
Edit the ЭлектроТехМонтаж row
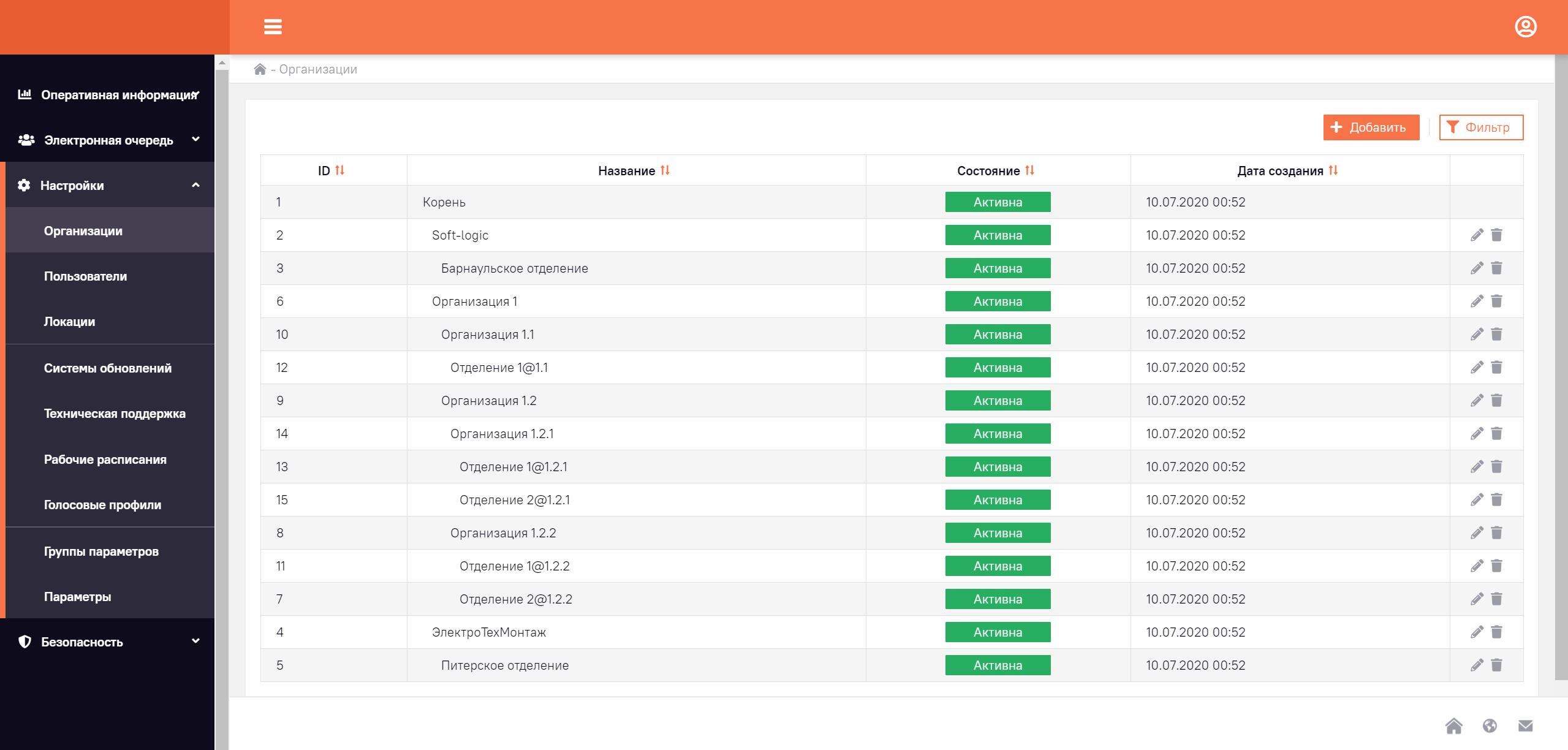[1477, 632]
